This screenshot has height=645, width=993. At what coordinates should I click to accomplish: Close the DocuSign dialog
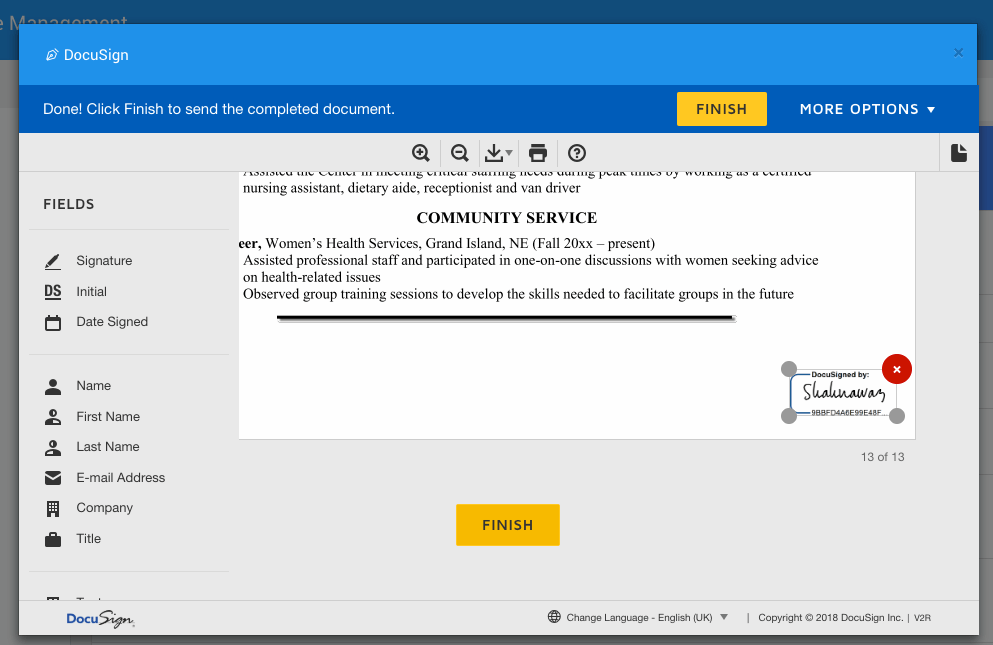click(958, 53)
